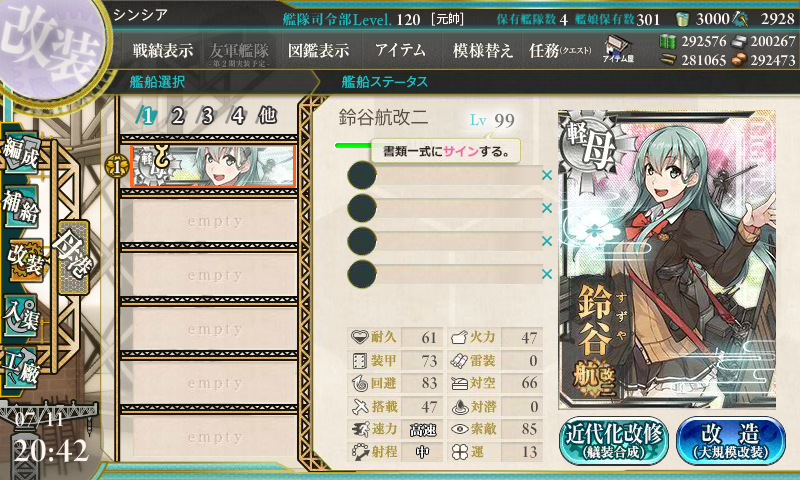
Task: Open the 工廠 factory icon
Action: 21,366
